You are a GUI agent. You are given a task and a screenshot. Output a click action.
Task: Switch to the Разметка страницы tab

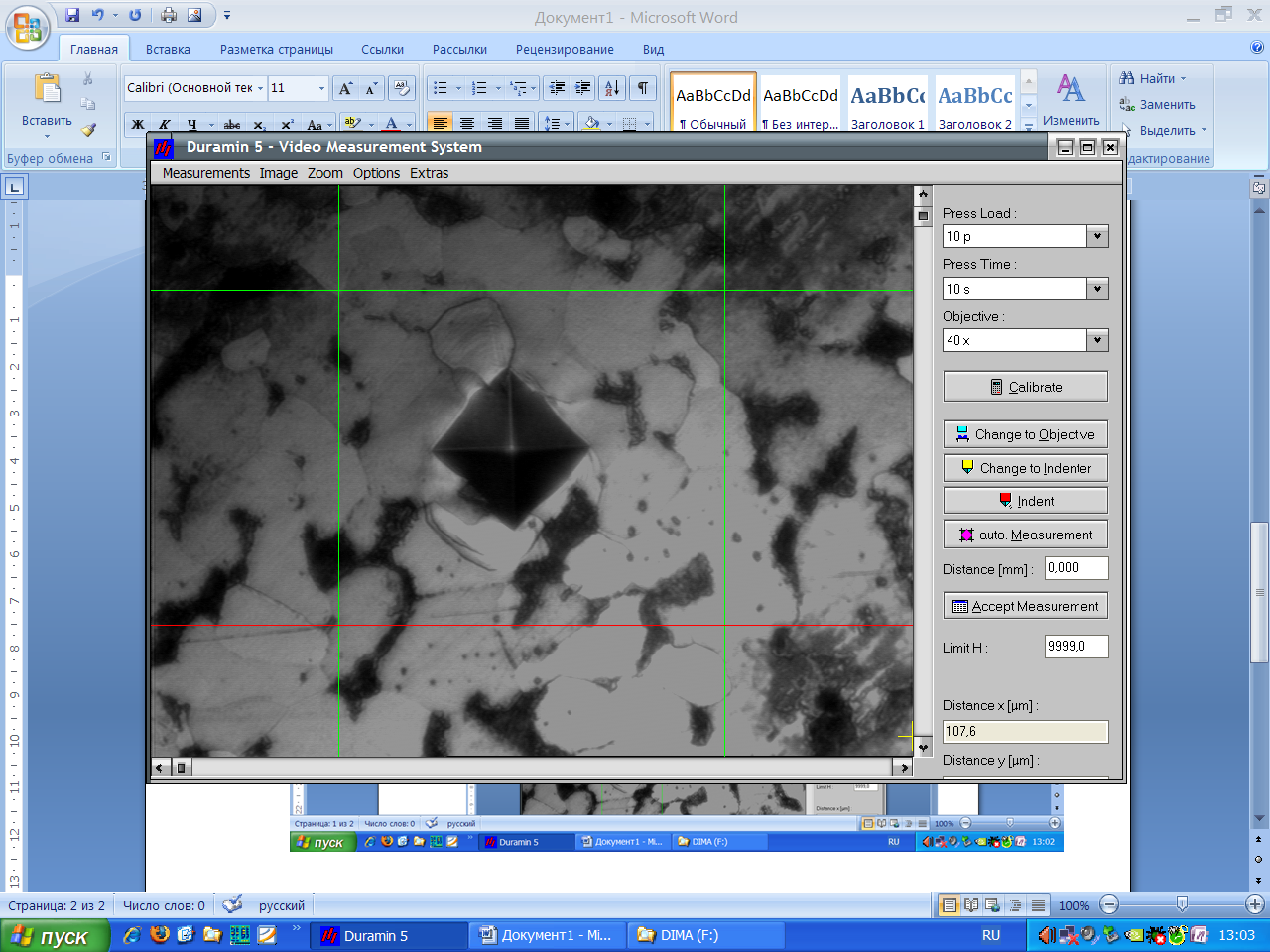(x=277, y=49)
